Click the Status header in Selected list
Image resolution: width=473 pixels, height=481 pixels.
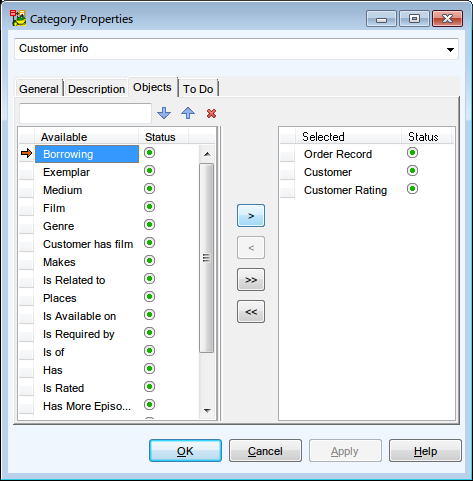(x=426, y=137)
